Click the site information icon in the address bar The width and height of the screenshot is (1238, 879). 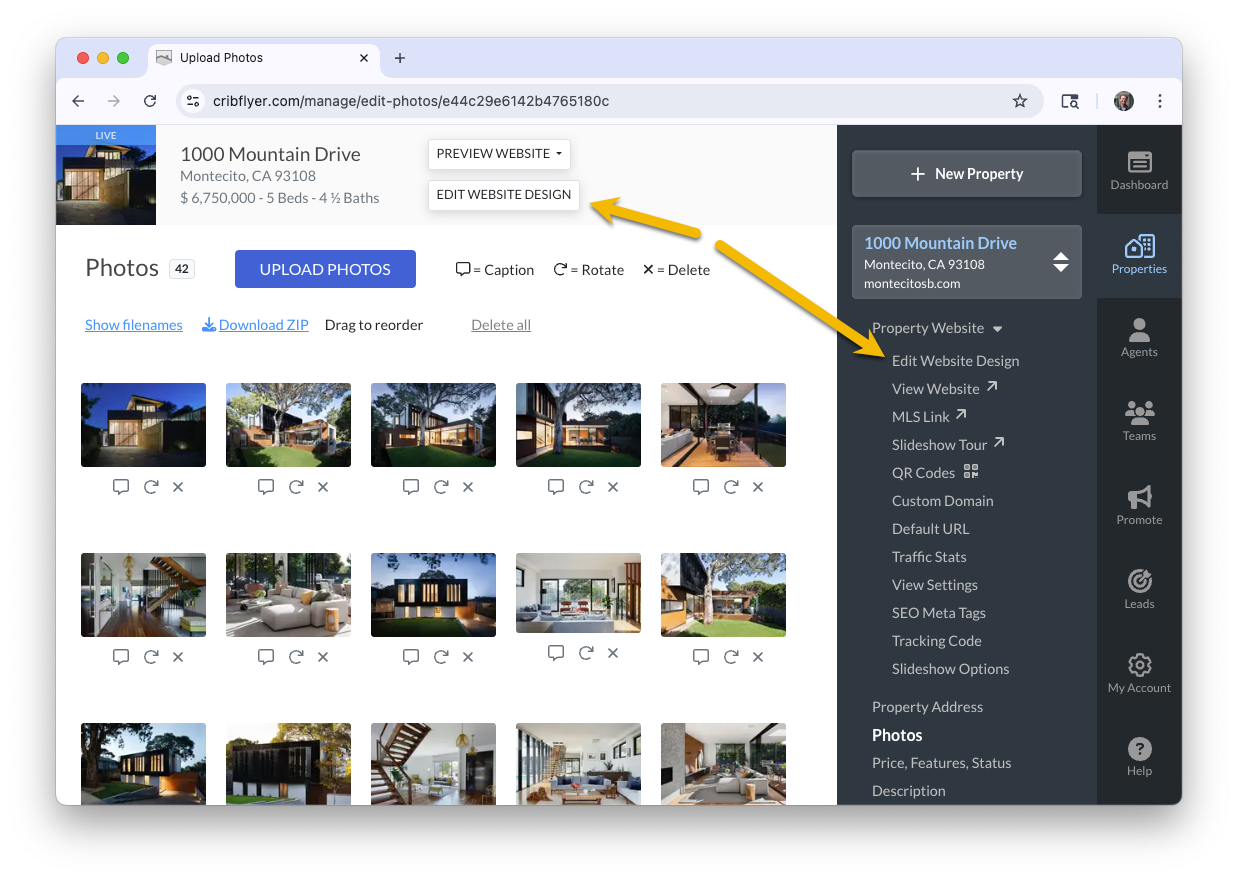194,101
